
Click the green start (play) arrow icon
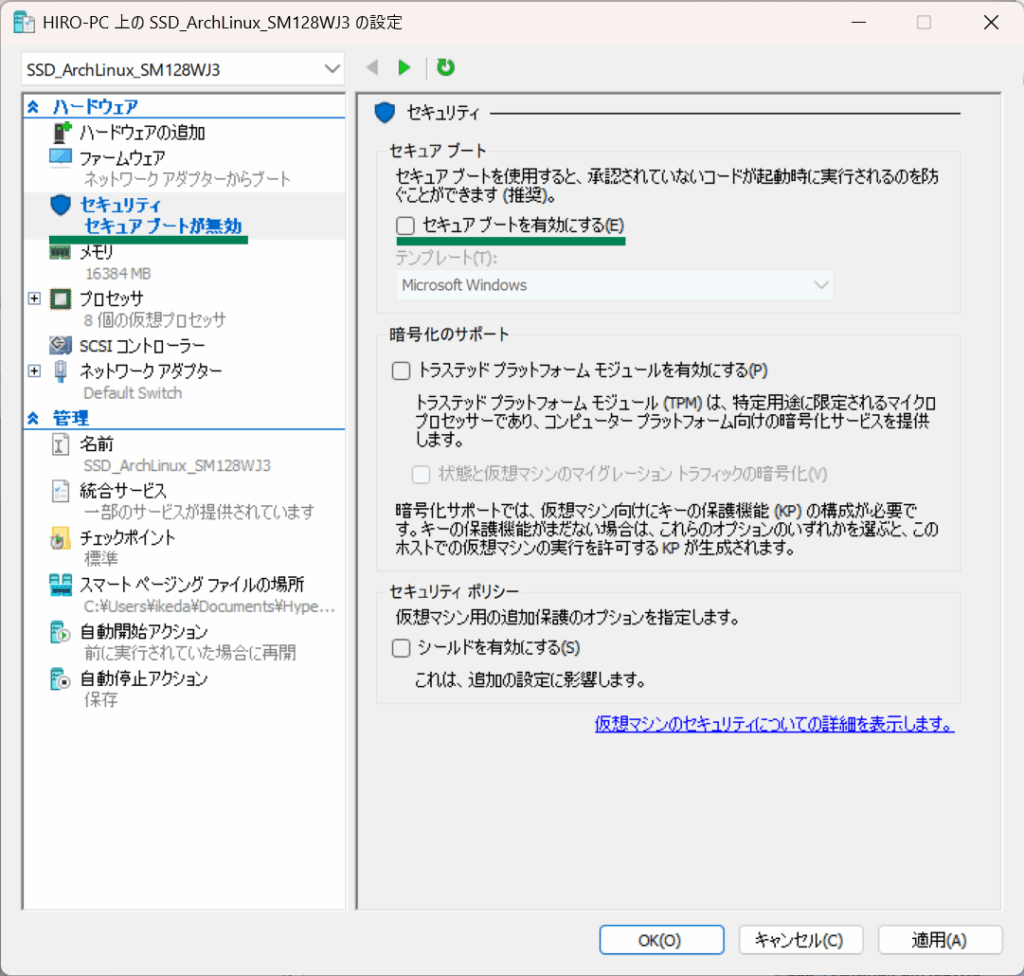(x=404, y=67)
